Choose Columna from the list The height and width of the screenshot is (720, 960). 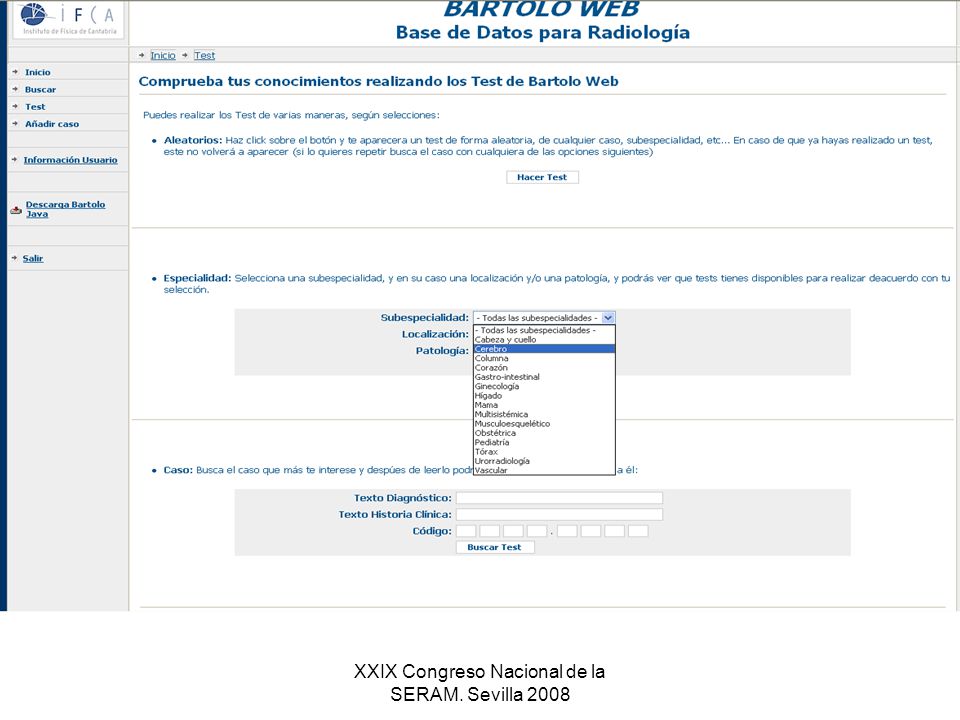click(x=544, y=358)
